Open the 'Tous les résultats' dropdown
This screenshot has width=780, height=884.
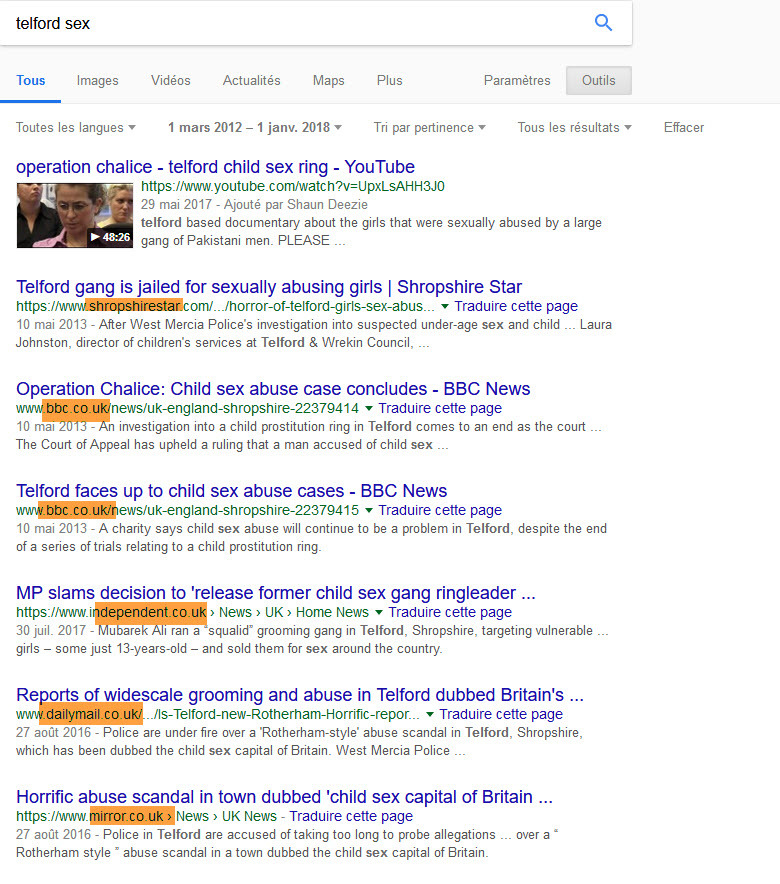pos(574,127)
